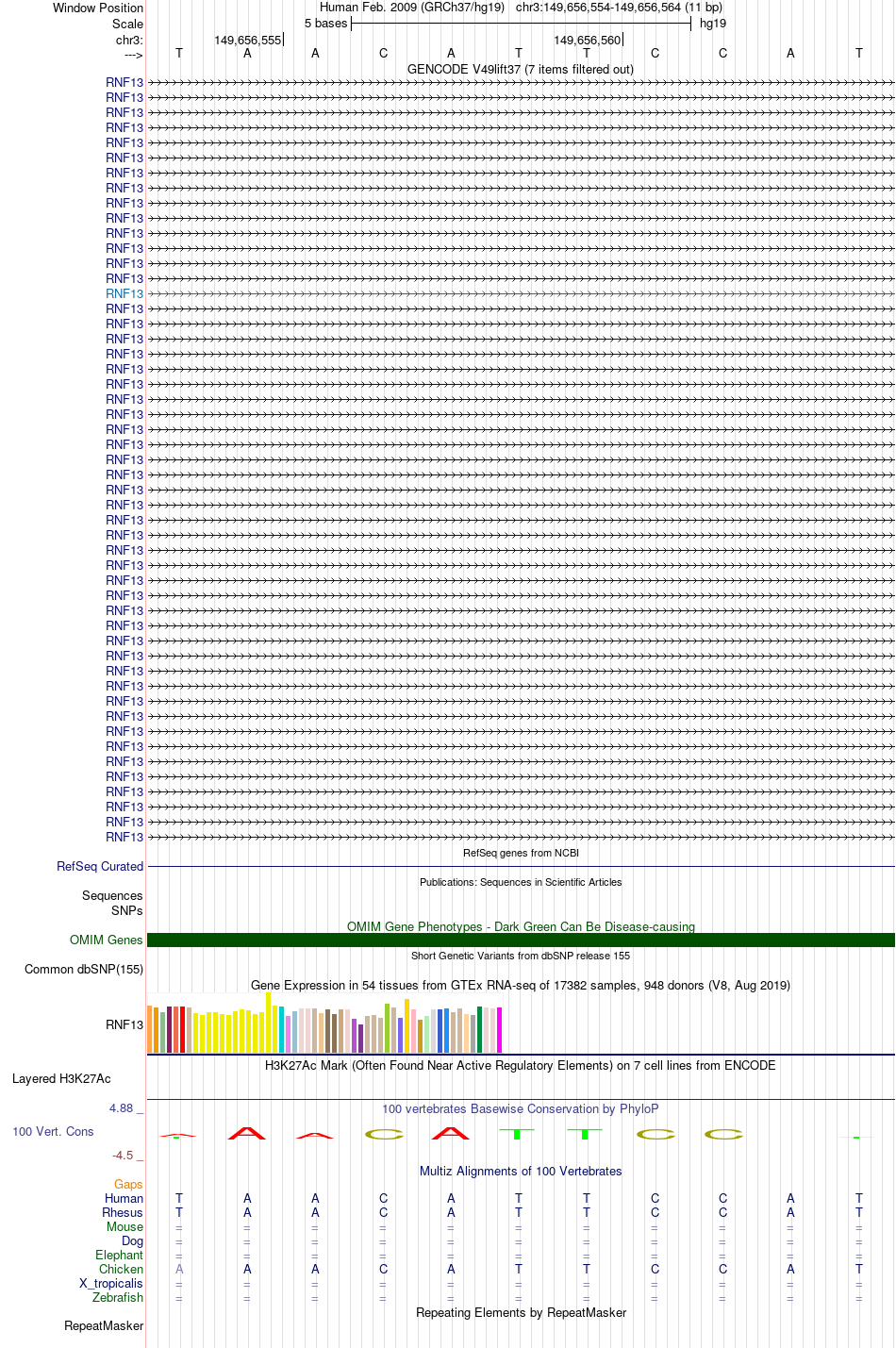Click the 'RefSeq genes from NCBI' title

pos(521,853)
